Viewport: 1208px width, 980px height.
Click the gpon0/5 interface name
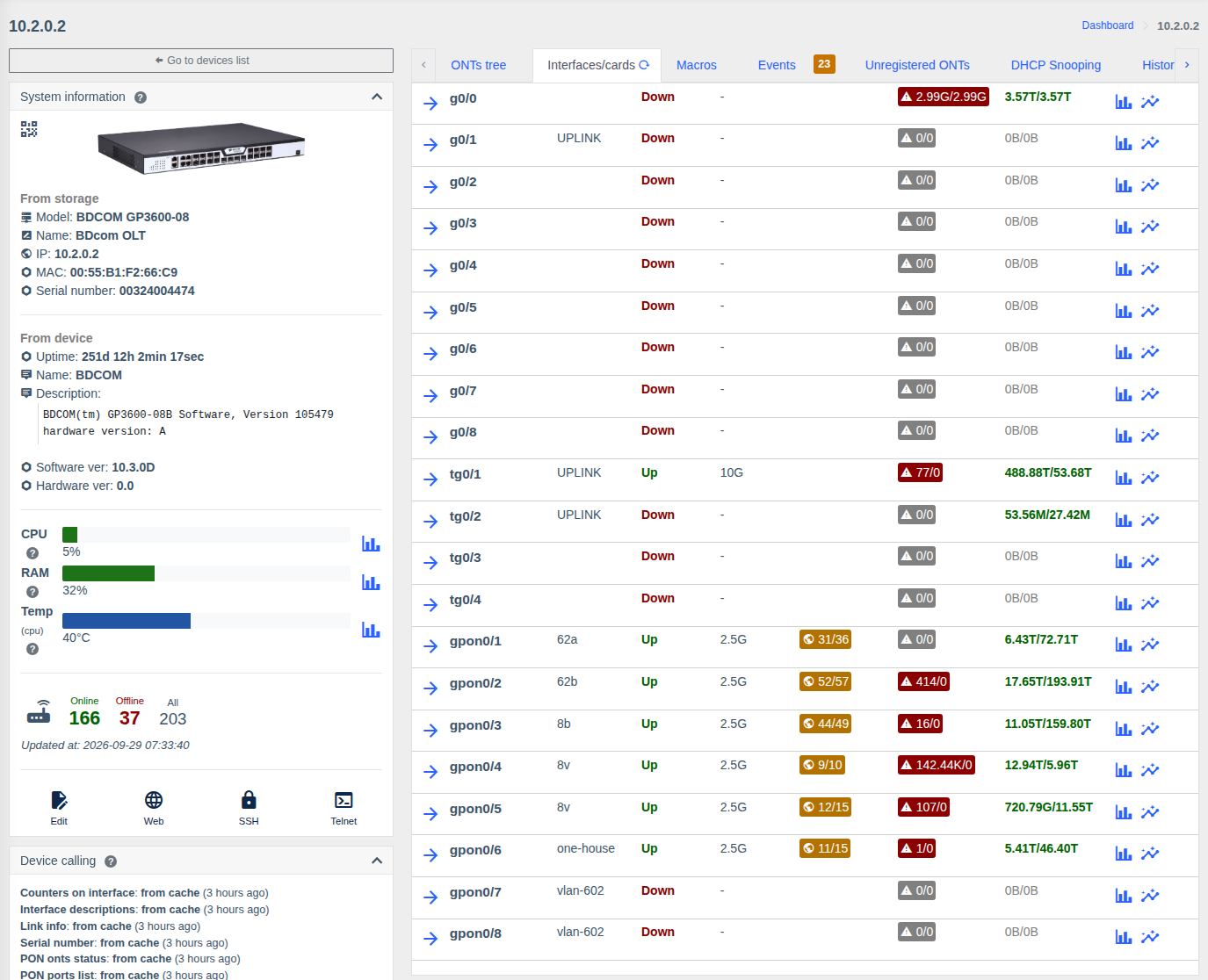(475, 809)
